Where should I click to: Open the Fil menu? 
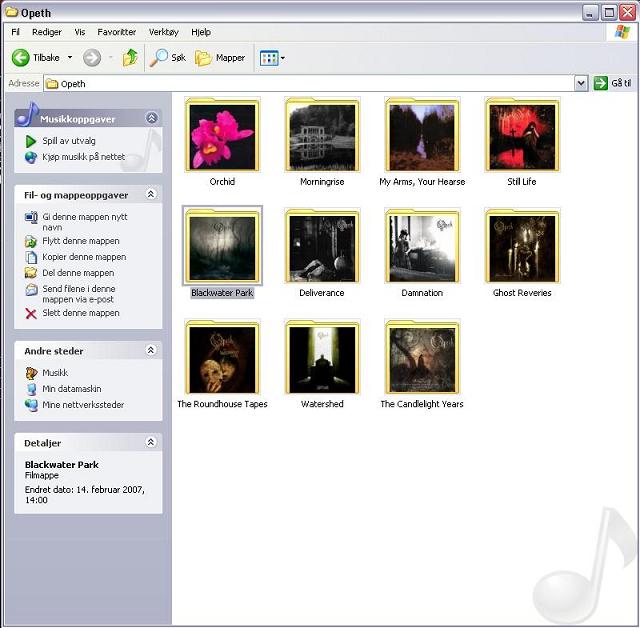[16, 32]
